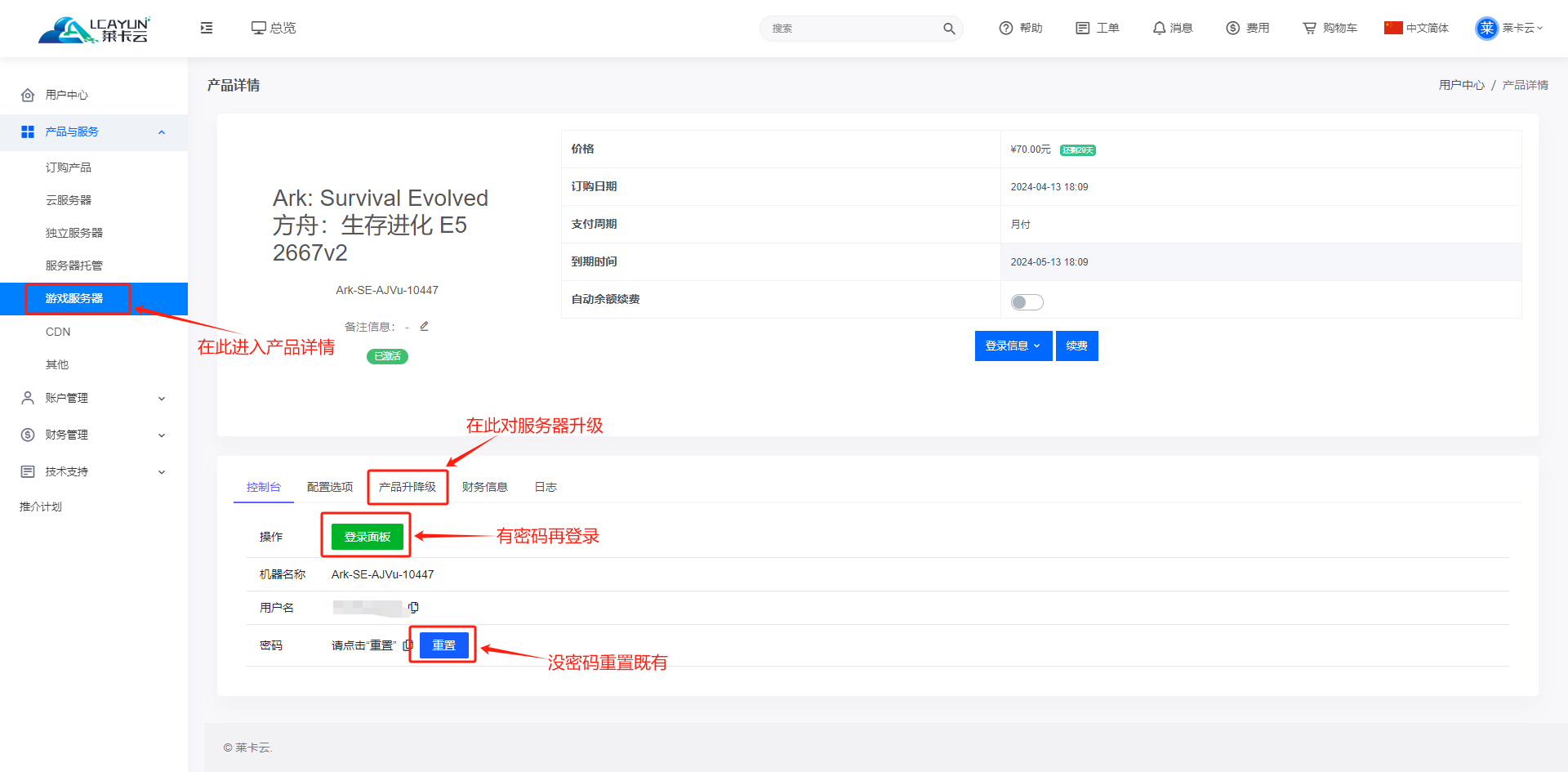Viewport: 1568px width, 772px height.
Task: Toggle the 自动余额续费 switch
Action: pos(1027,302)
